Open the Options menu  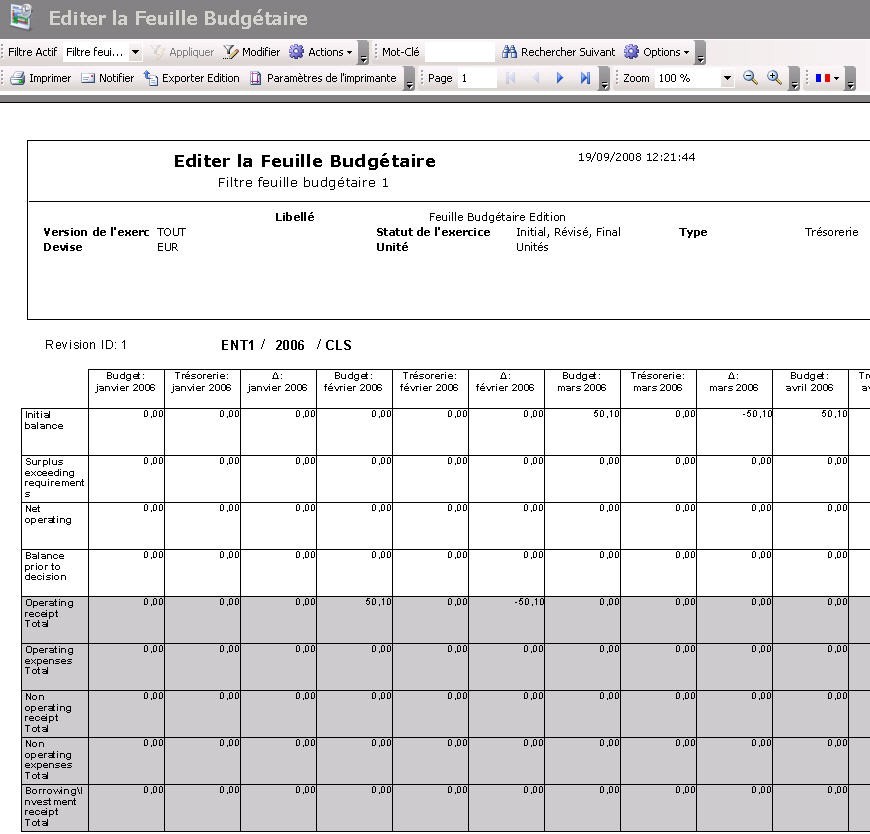(656, 52)
